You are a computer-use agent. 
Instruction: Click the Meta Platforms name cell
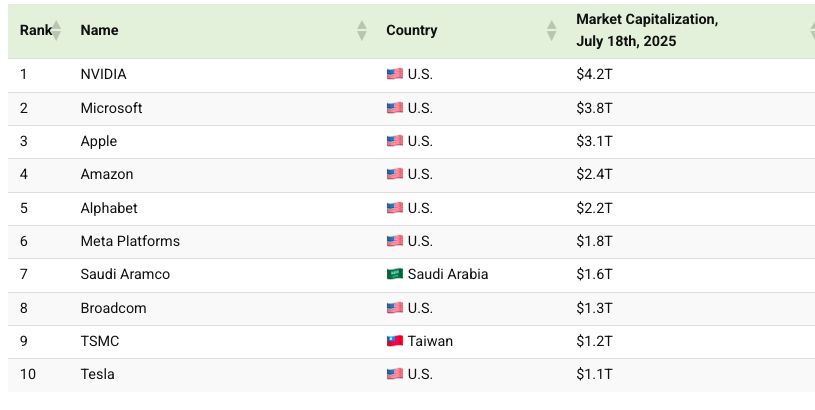pos(130,241)
